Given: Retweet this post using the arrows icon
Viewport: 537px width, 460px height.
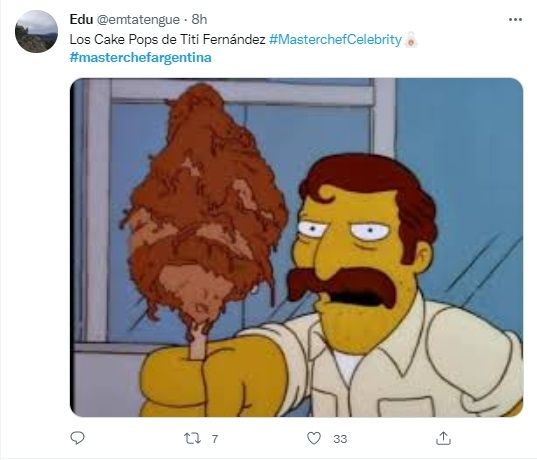Looking at the screenshot, I should click(x=192, y=438).
